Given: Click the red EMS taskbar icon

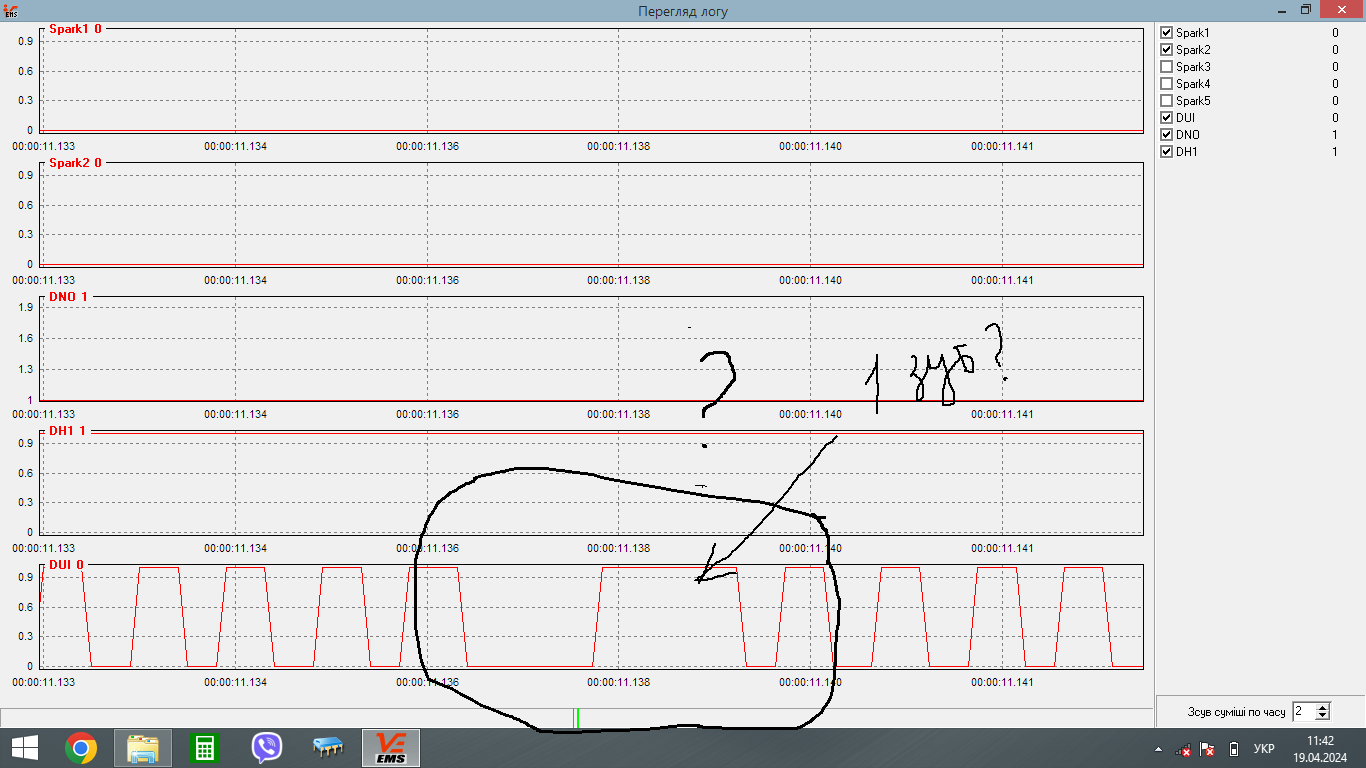Looking at the screenshot, I should click(x=391, y=748).
